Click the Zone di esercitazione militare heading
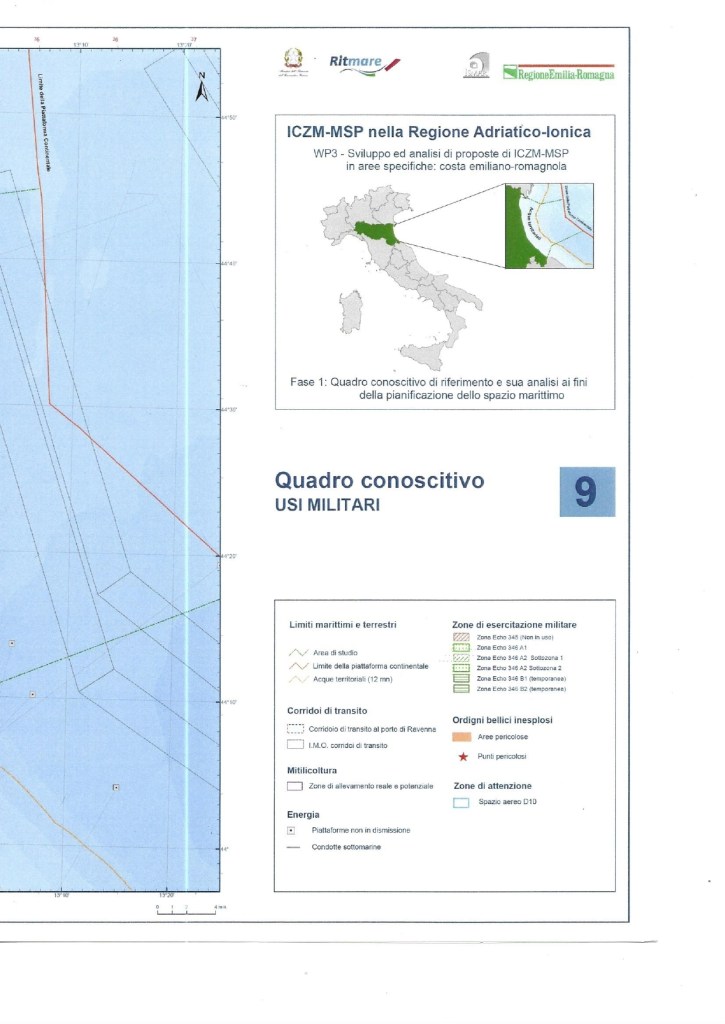Viewport: 725px width, 1024px height. pos(514,624)
